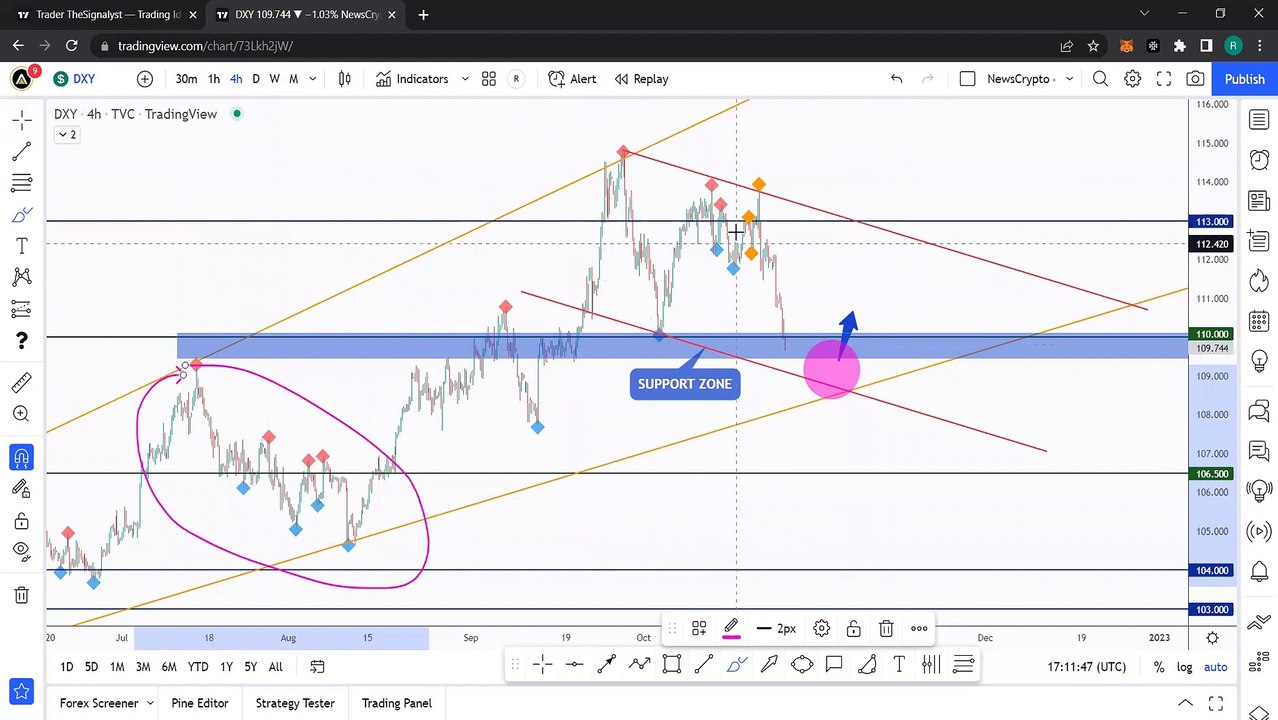Open the Strategy Tester tab
The image size is (1278, 720).
tap(295, 703)
